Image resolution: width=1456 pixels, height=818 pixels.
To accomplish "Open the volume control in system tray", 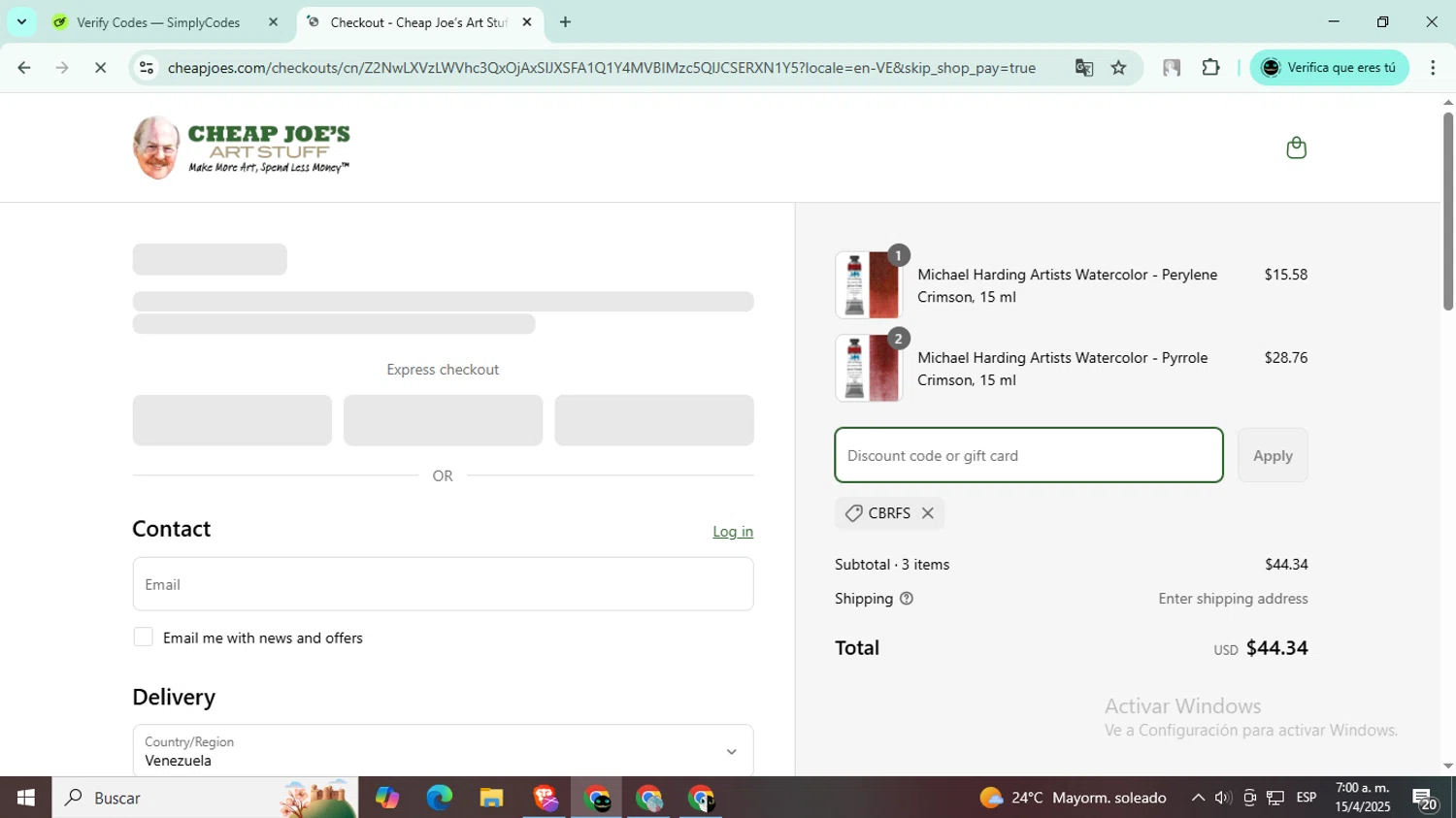I will click(1223, 798).
